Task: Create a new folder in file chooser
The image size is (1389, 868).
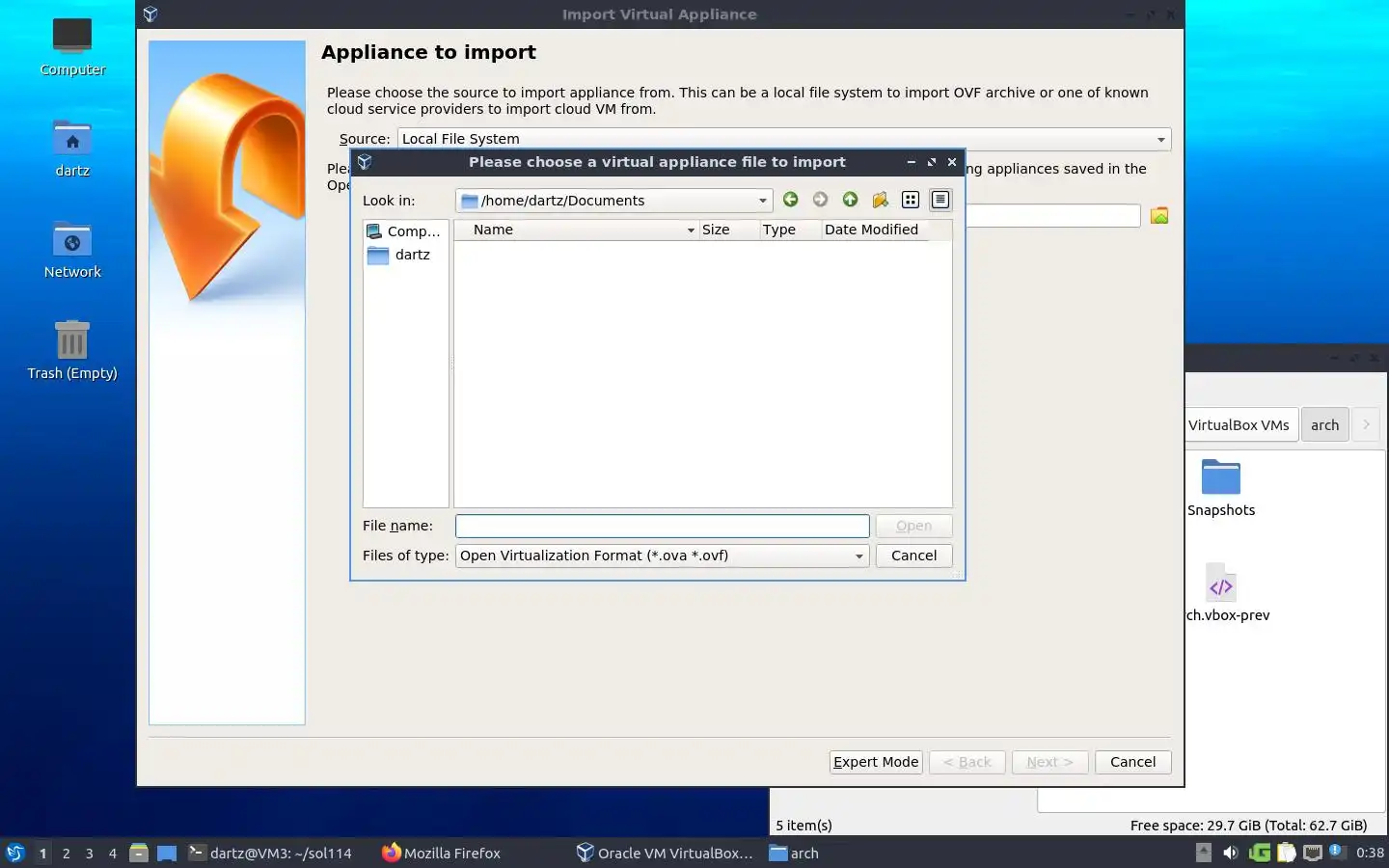Action: [x=880, y=200]
